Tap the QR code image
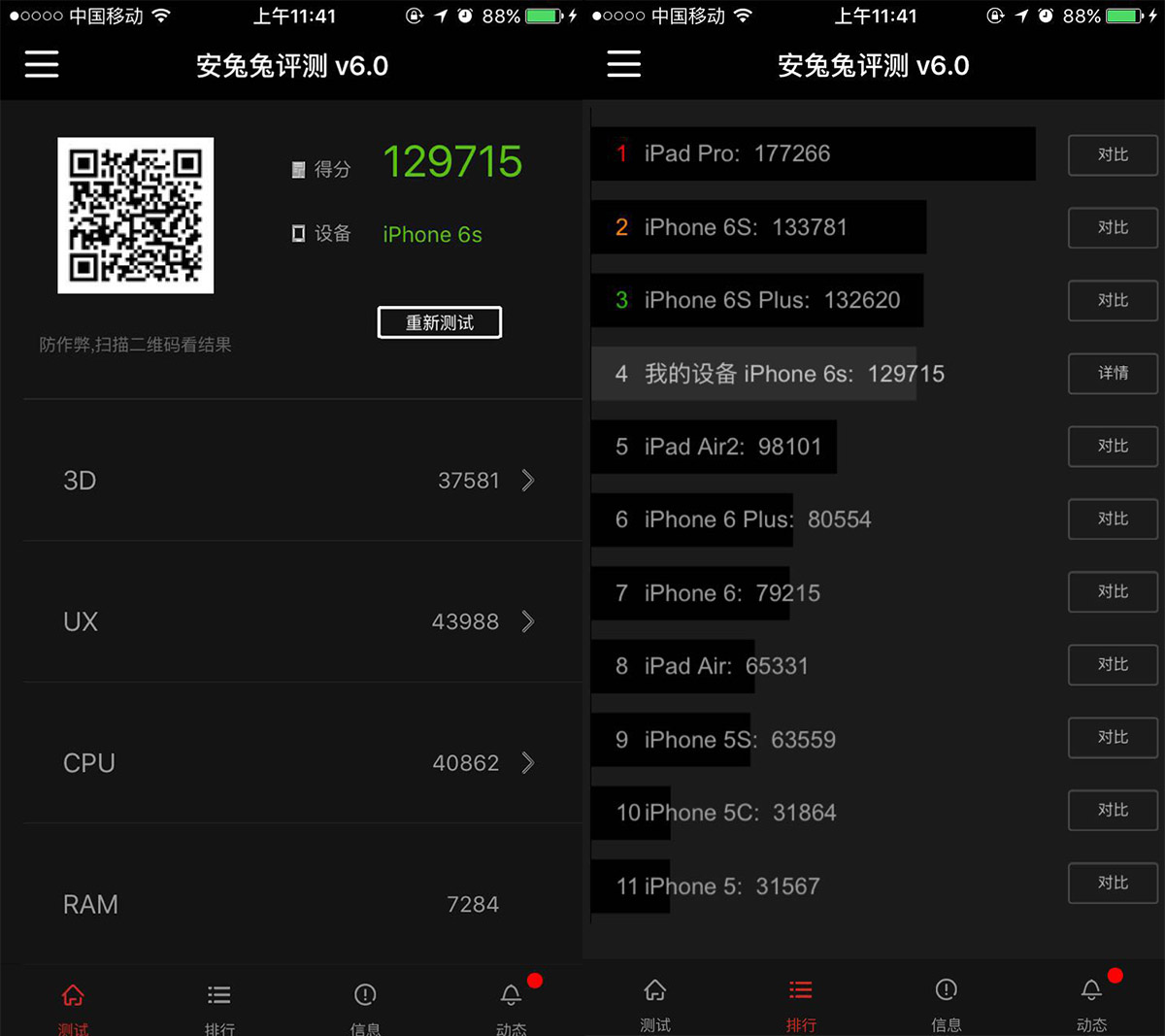 point(136,216)
